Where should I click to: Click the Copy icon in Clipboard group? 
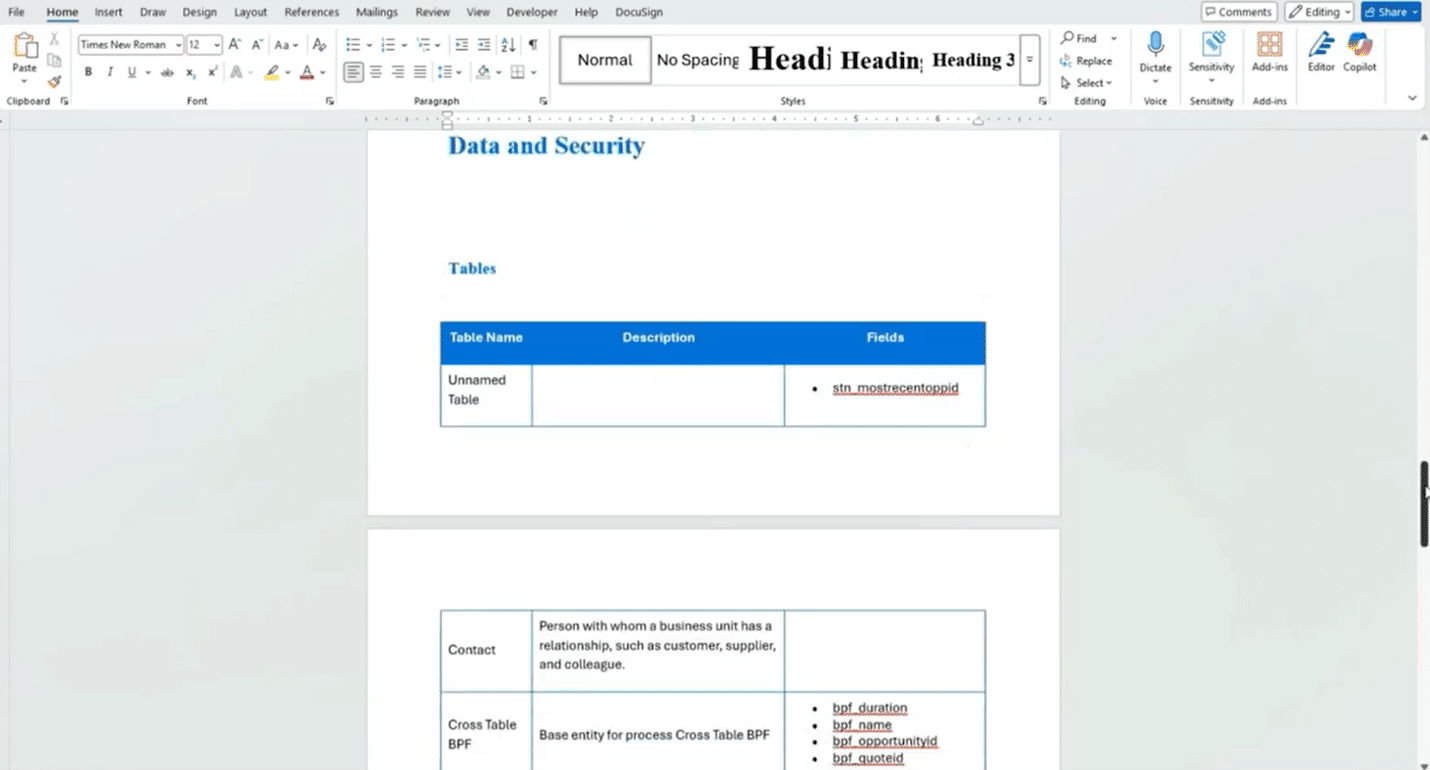(x=54, y=60)
